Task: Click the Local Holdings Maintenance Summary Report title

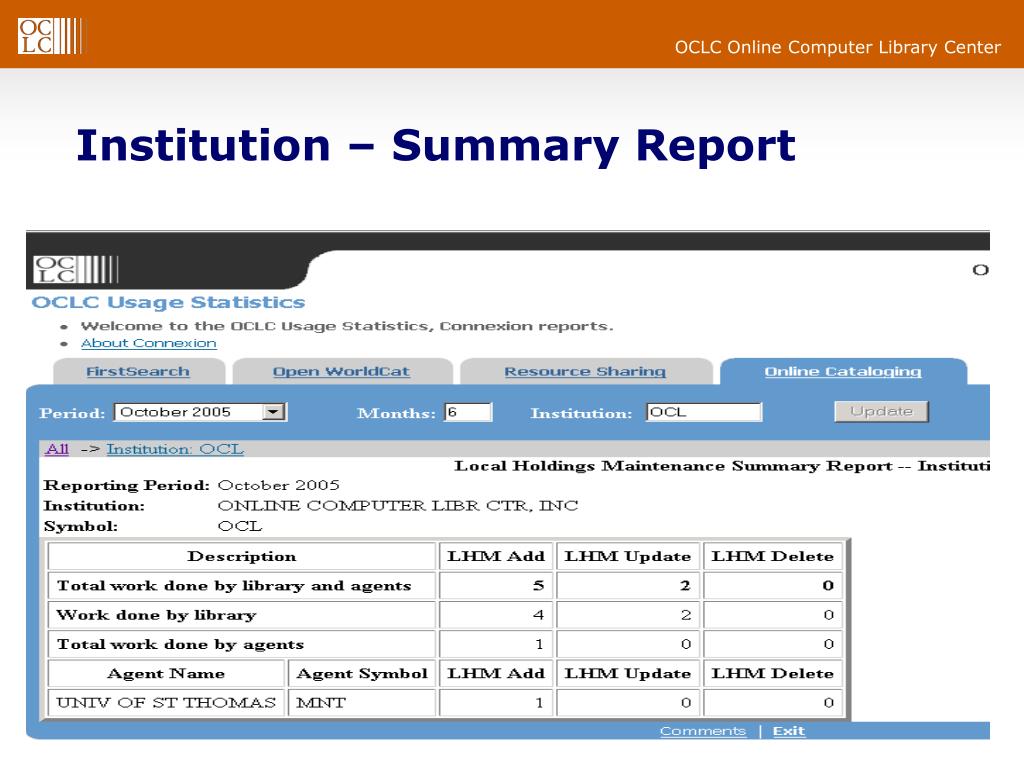Action: coord(722,466)
